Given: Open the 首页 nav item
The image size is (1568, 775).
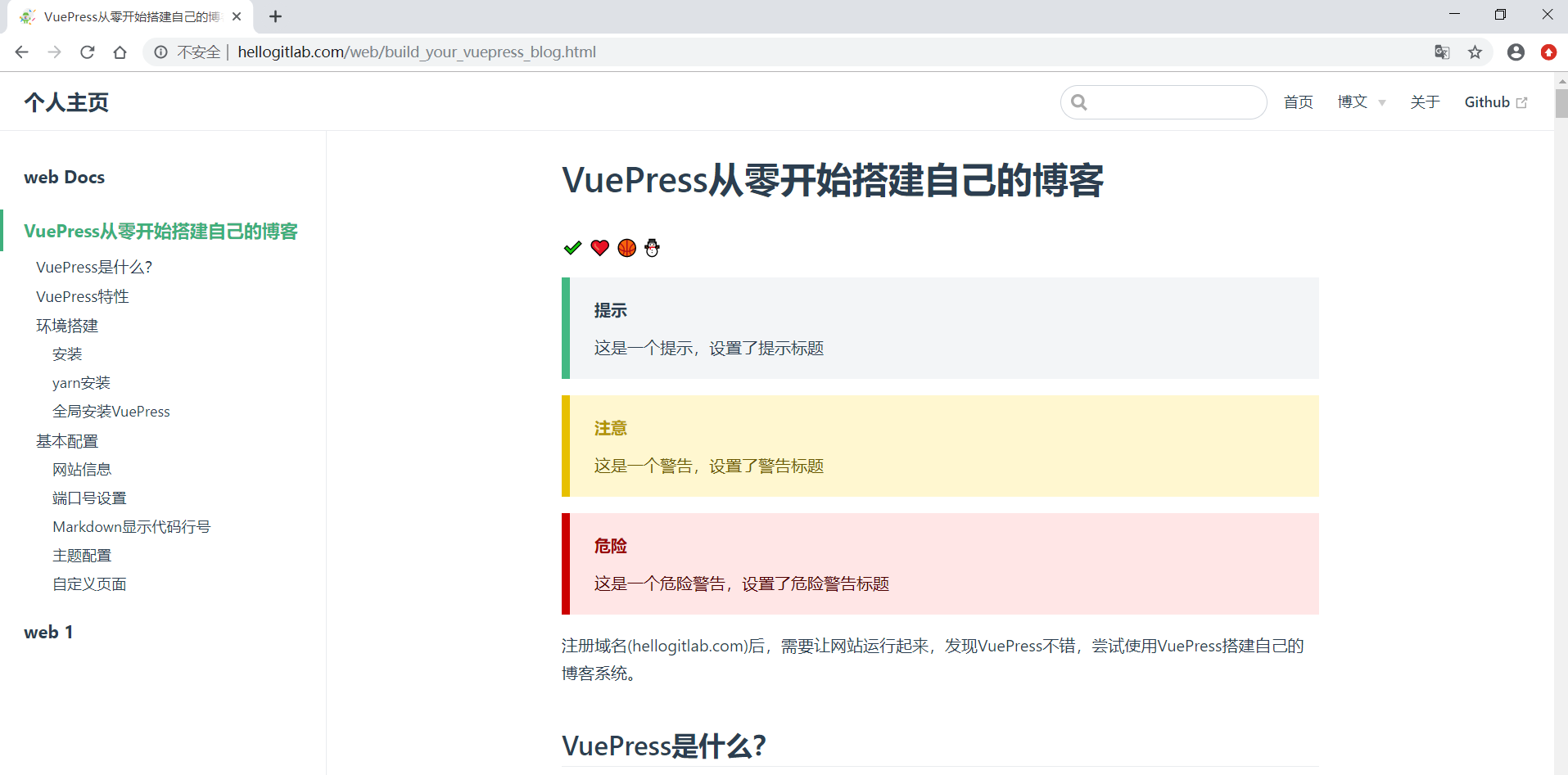Looking at the screenshot, I should pyautogui.click(x=1298, y=102).
